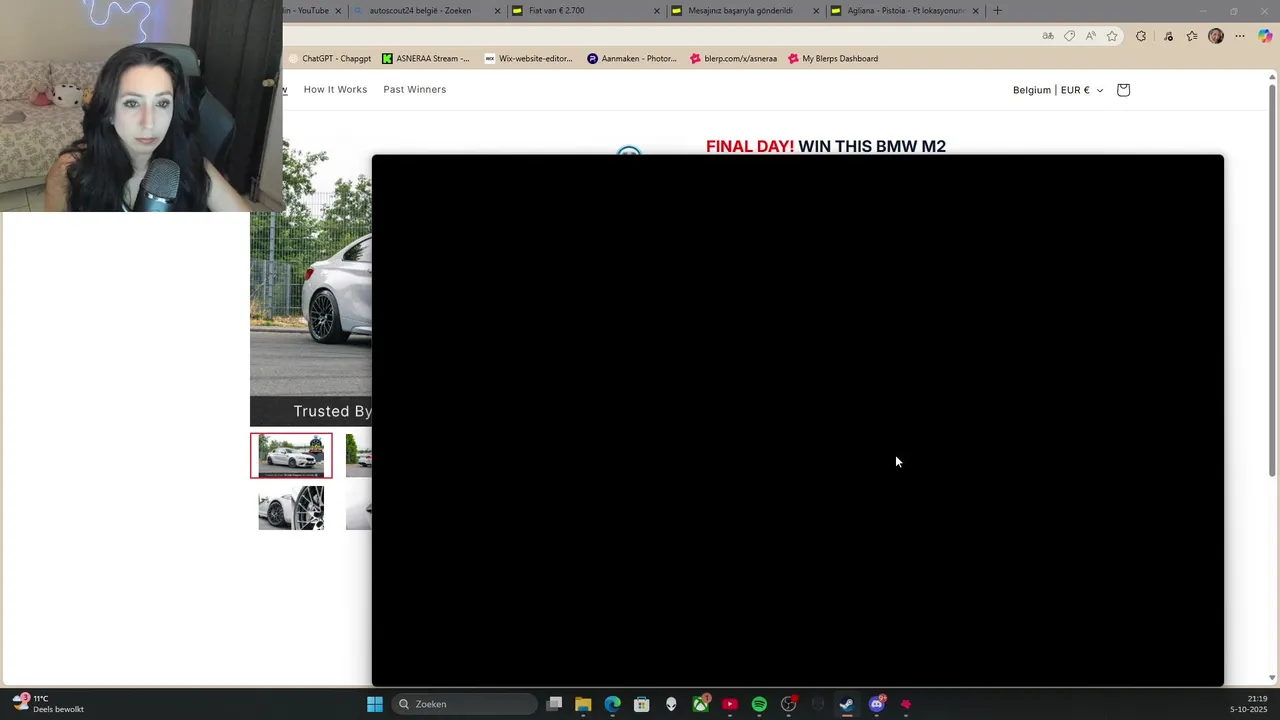Open the My Blerps Dashboard bookmark
This screenshot has height=720, width=1280.
[833, 59]
